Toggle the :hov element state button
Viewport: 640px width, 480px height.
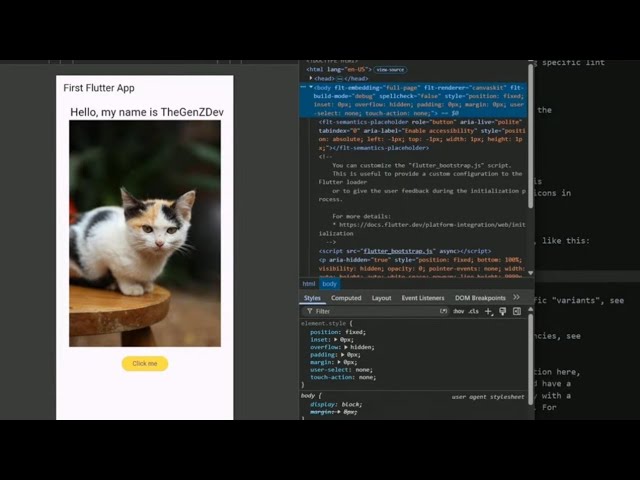pos(458,311)
